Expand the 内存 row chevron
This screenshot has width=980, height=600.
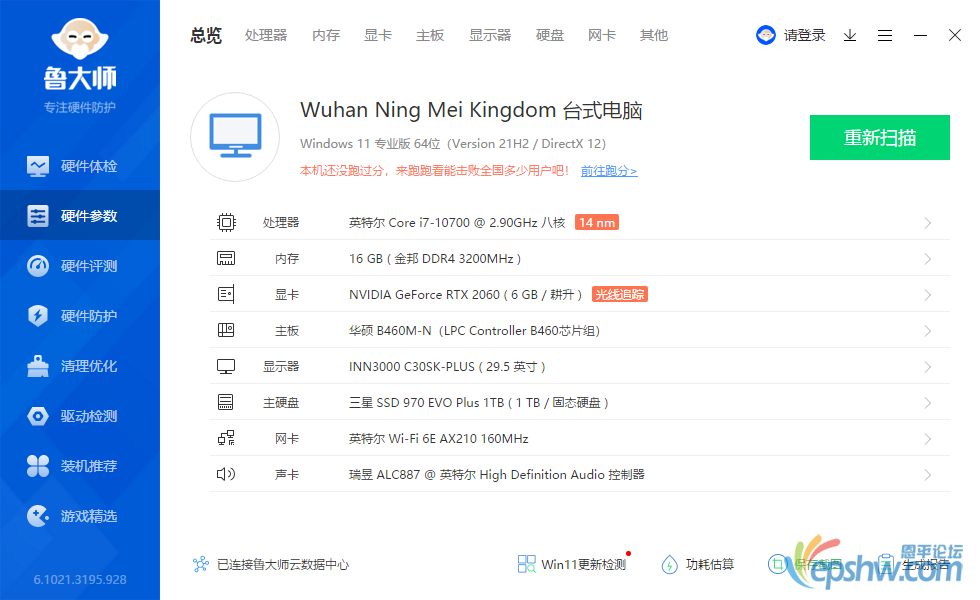pos(928,259)
